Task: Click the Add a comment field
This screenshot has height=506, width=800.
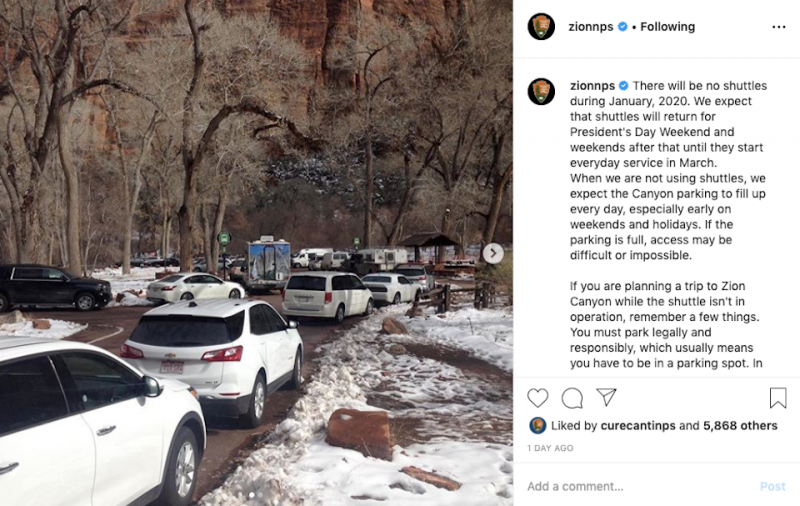Action: (638, 486)
